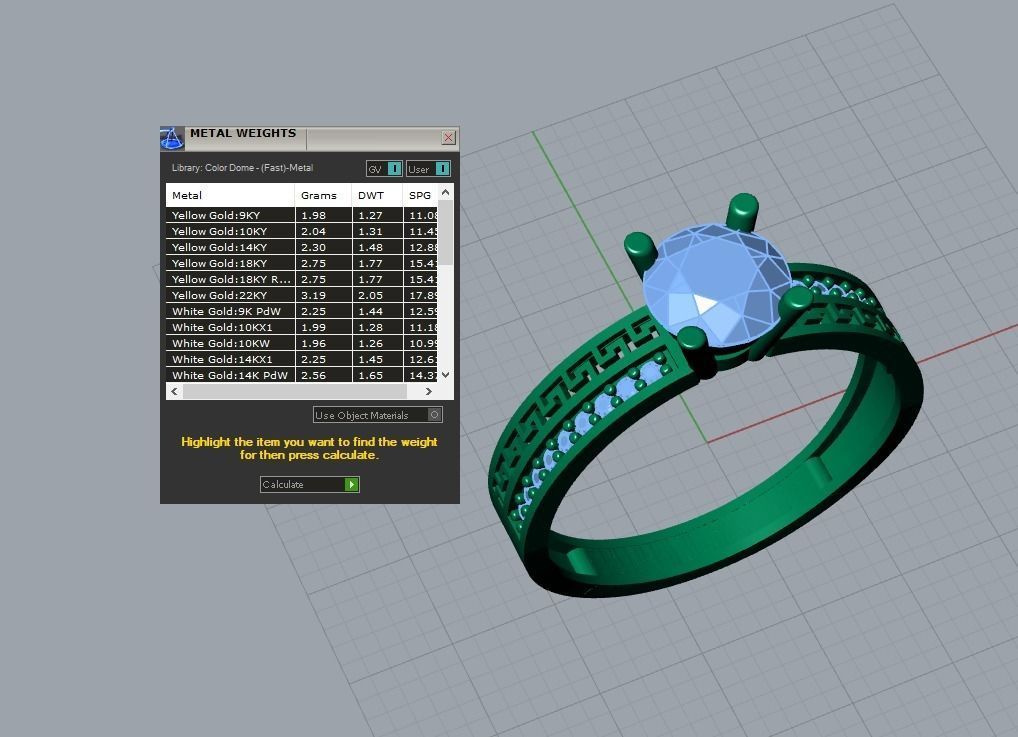Click the 2.56 grams cell
The width and height of the screenshot is (1018, 737).
pyautogui.click(x=323, y=375)
